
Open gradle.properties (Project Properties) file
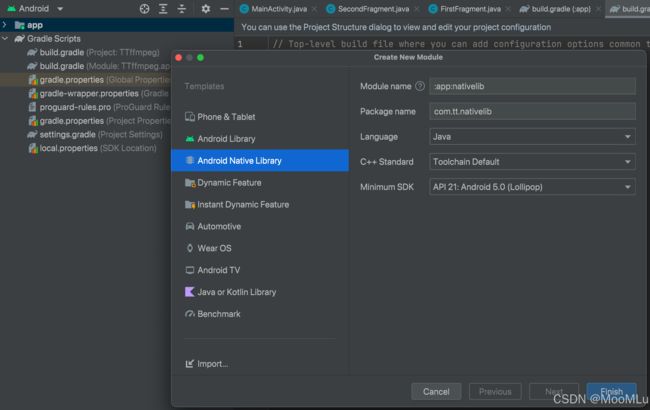[x=99, y=121]
